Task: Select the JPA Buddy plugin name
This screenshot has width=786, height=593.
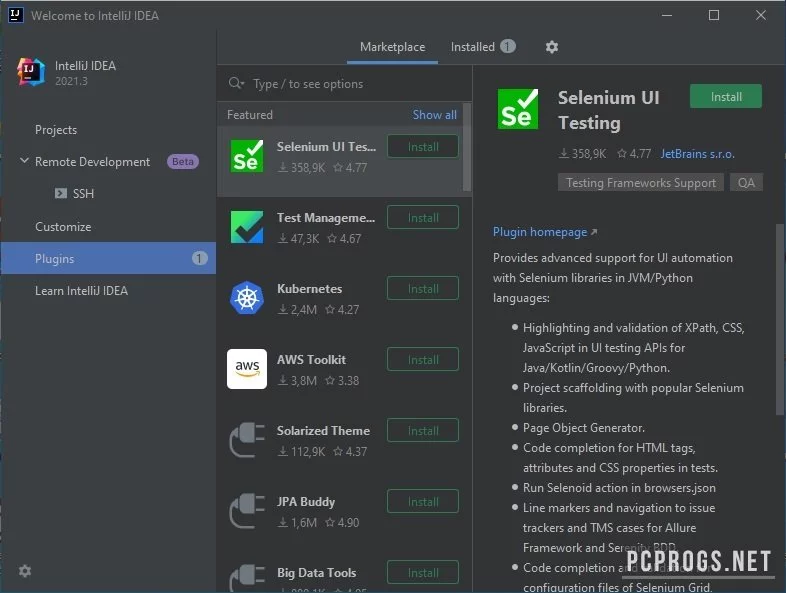Action: tap(306, 502)
